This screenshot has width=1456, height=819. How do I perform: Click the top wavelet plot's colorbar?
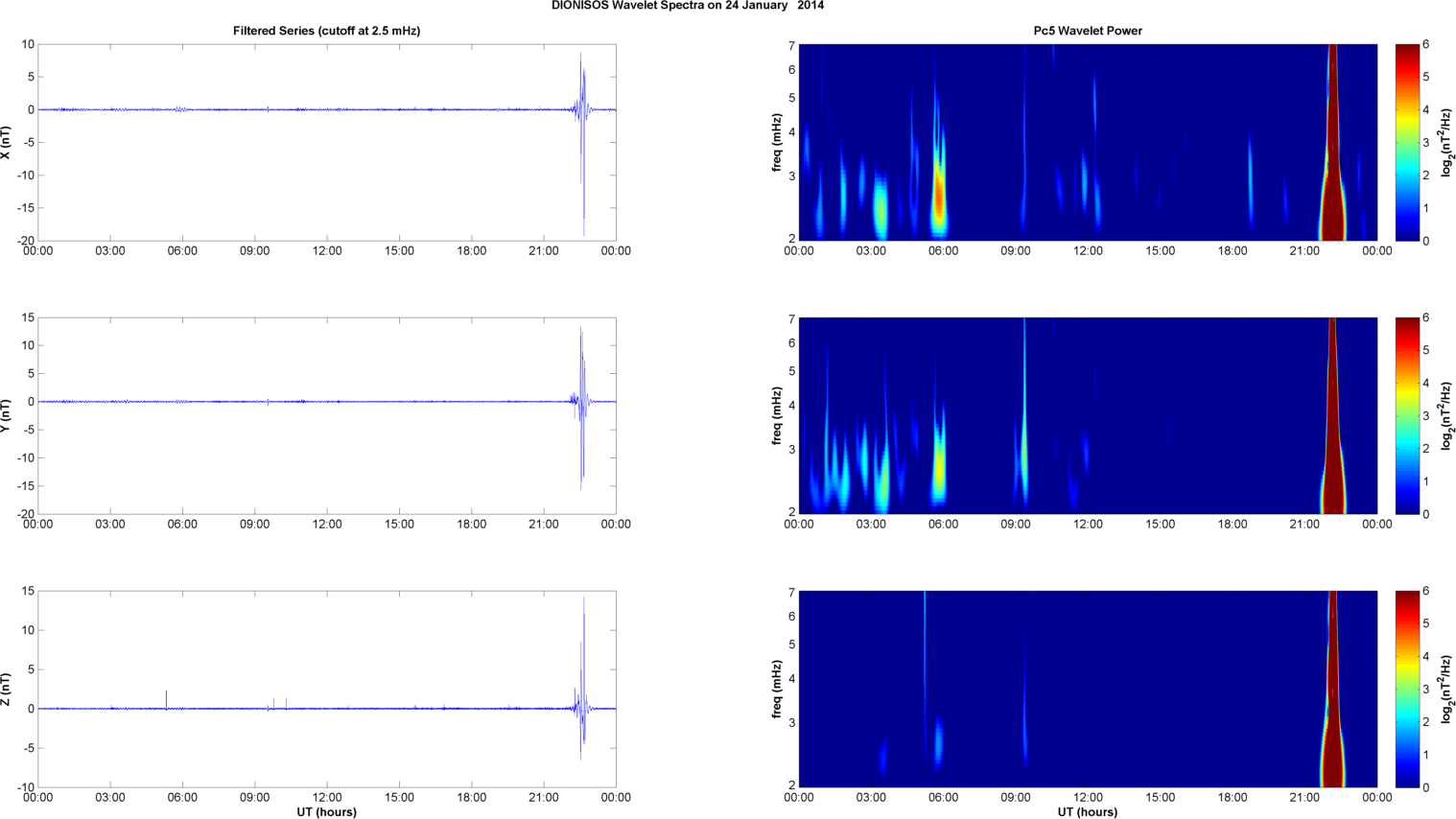pyautogui.click(x=1406, y=142)
